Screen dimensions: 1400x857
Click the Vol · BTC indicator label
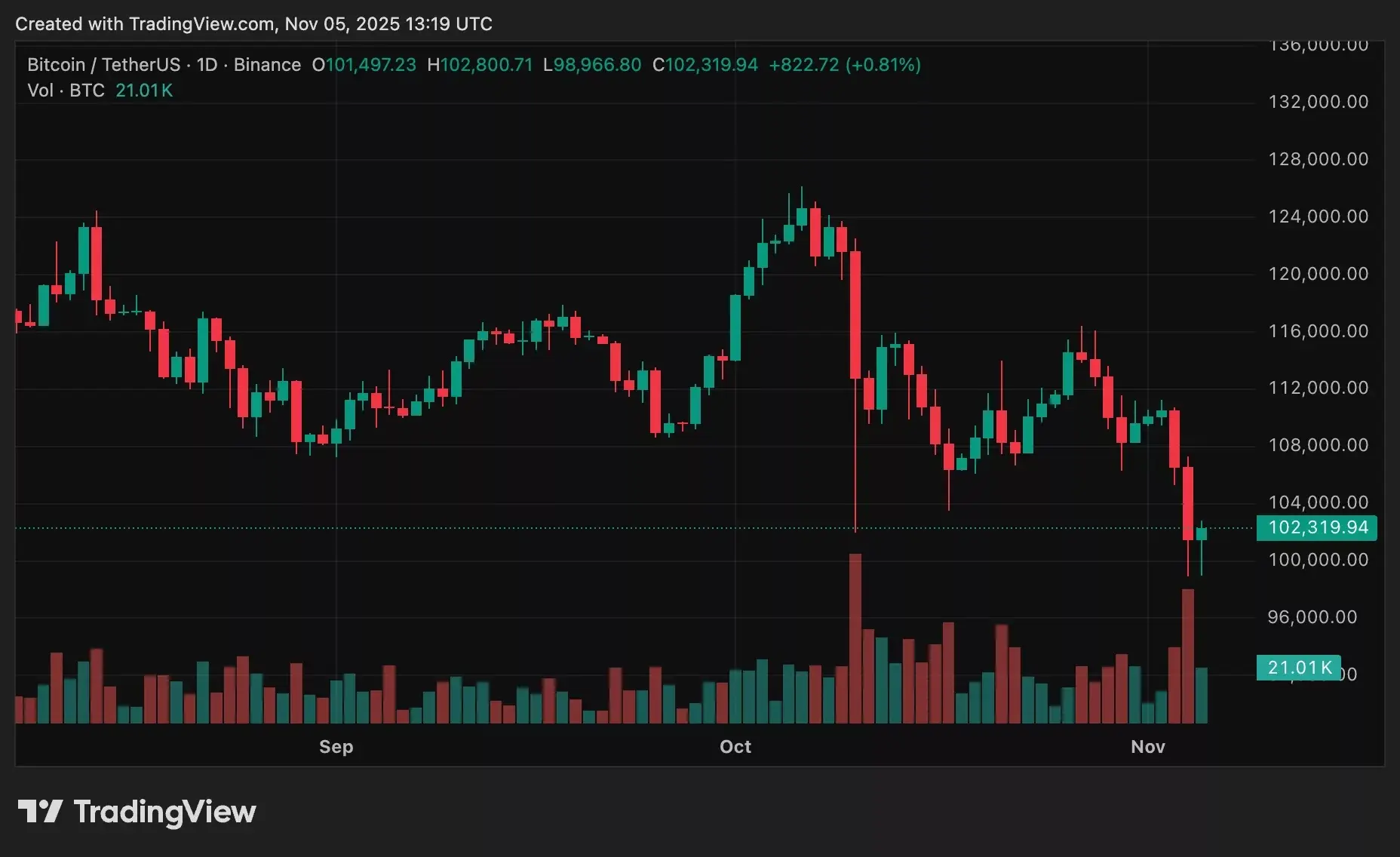[x=66, y=91]
